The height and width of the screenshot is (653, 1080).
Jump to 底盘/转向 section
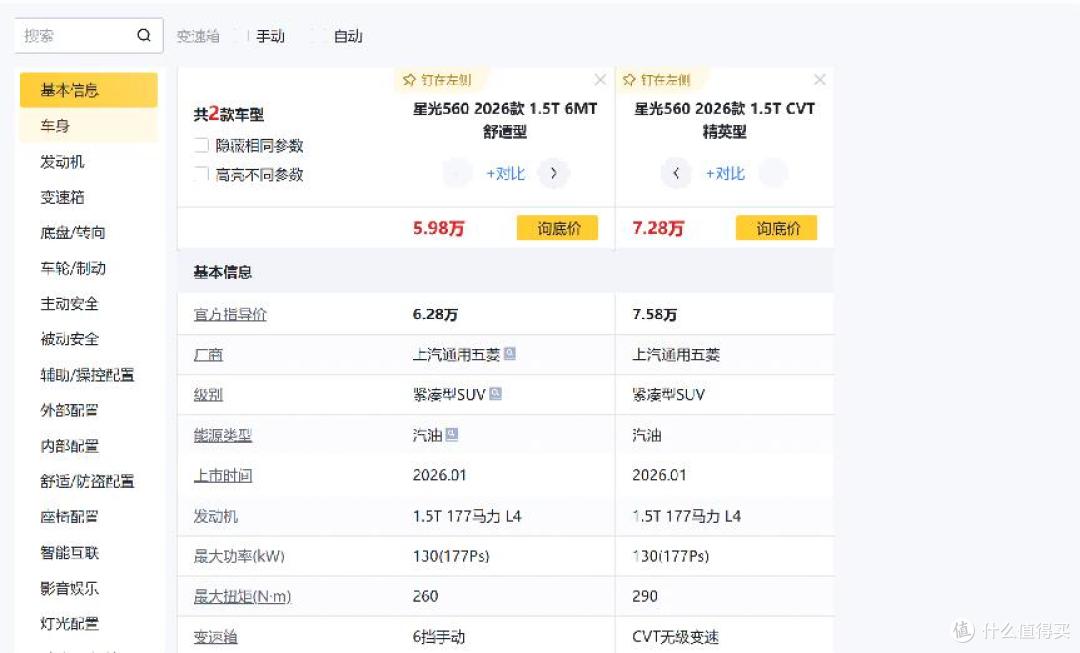pos(73,233)
